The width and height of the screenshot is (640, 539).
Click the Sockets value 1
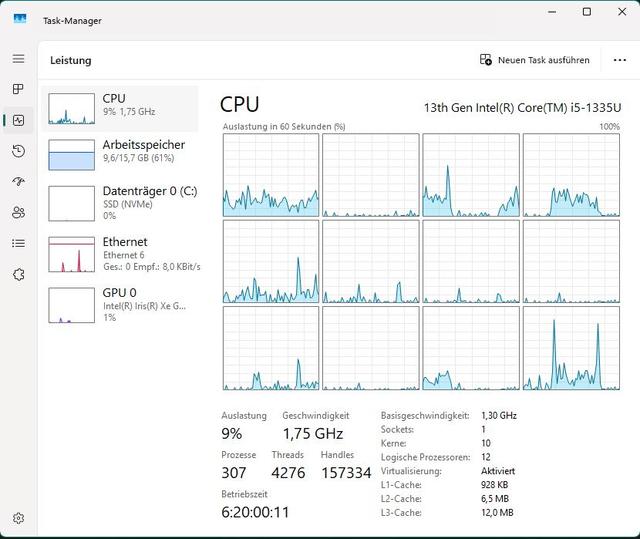483,429
